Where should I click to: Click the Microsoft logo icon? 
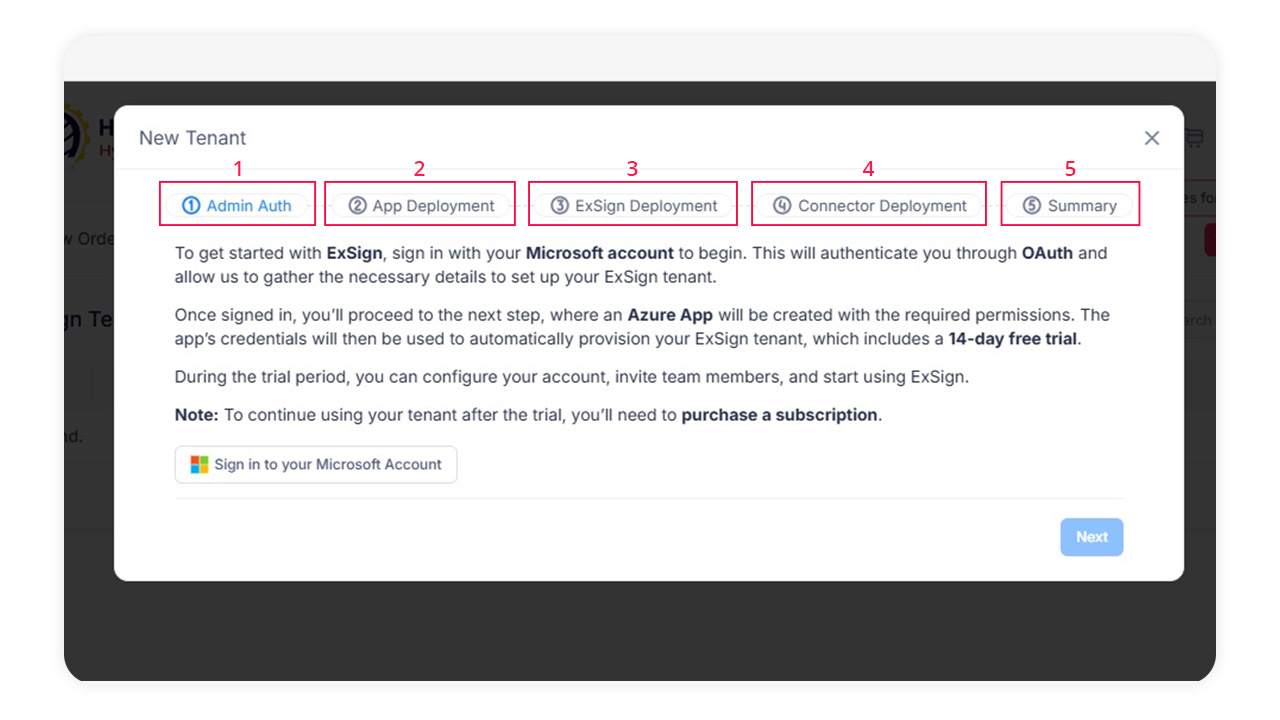[x=200, y=465]
